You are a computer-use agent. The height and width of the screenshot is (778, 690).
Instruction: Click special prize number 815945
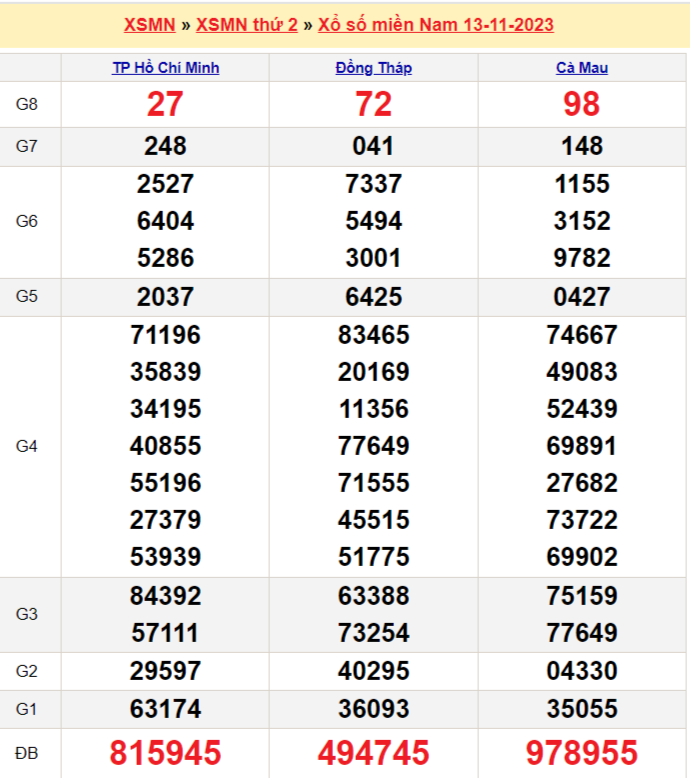[165, 752]
